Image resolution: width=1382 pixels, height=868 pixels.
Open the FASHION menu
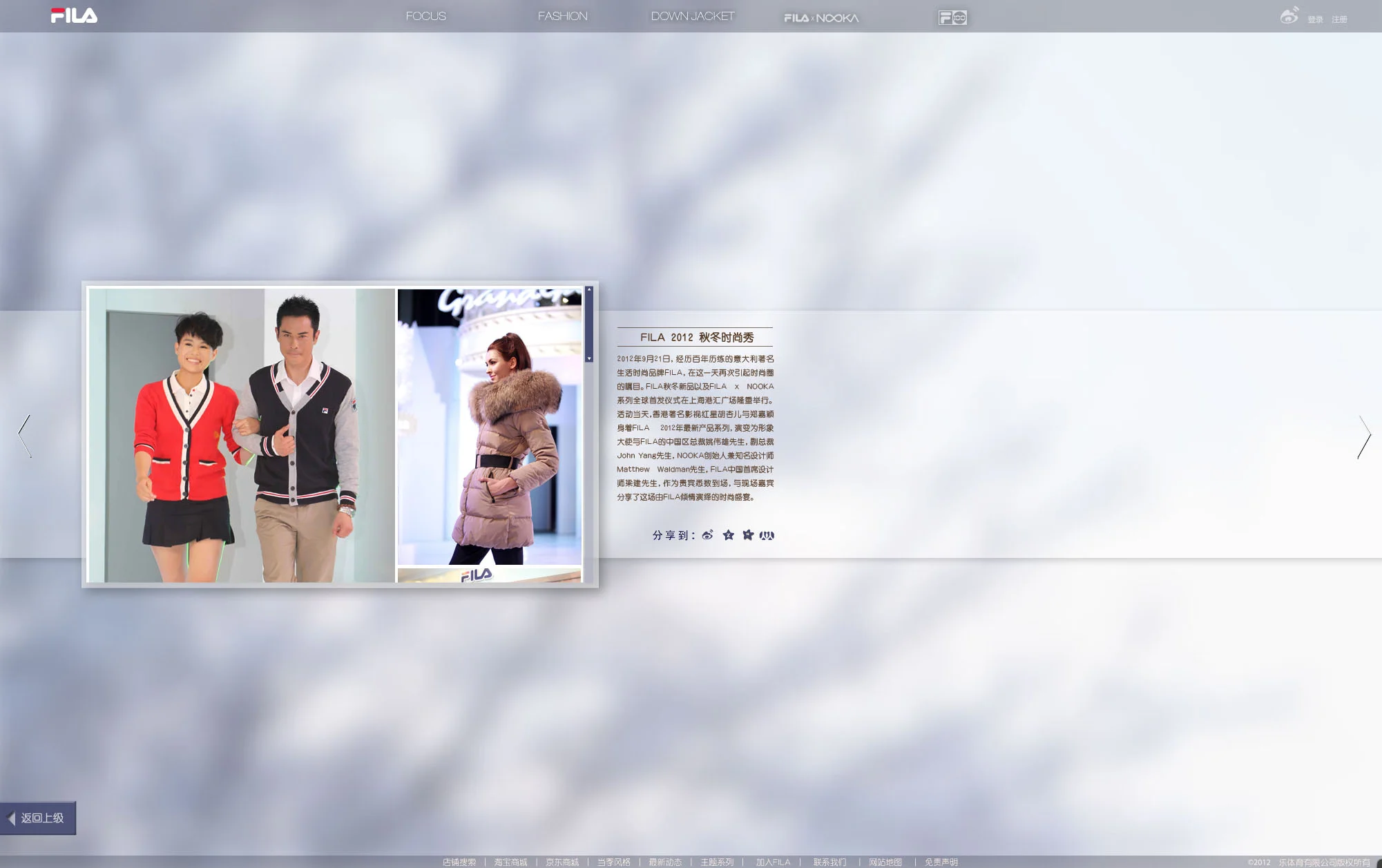(x=563, y=16)
